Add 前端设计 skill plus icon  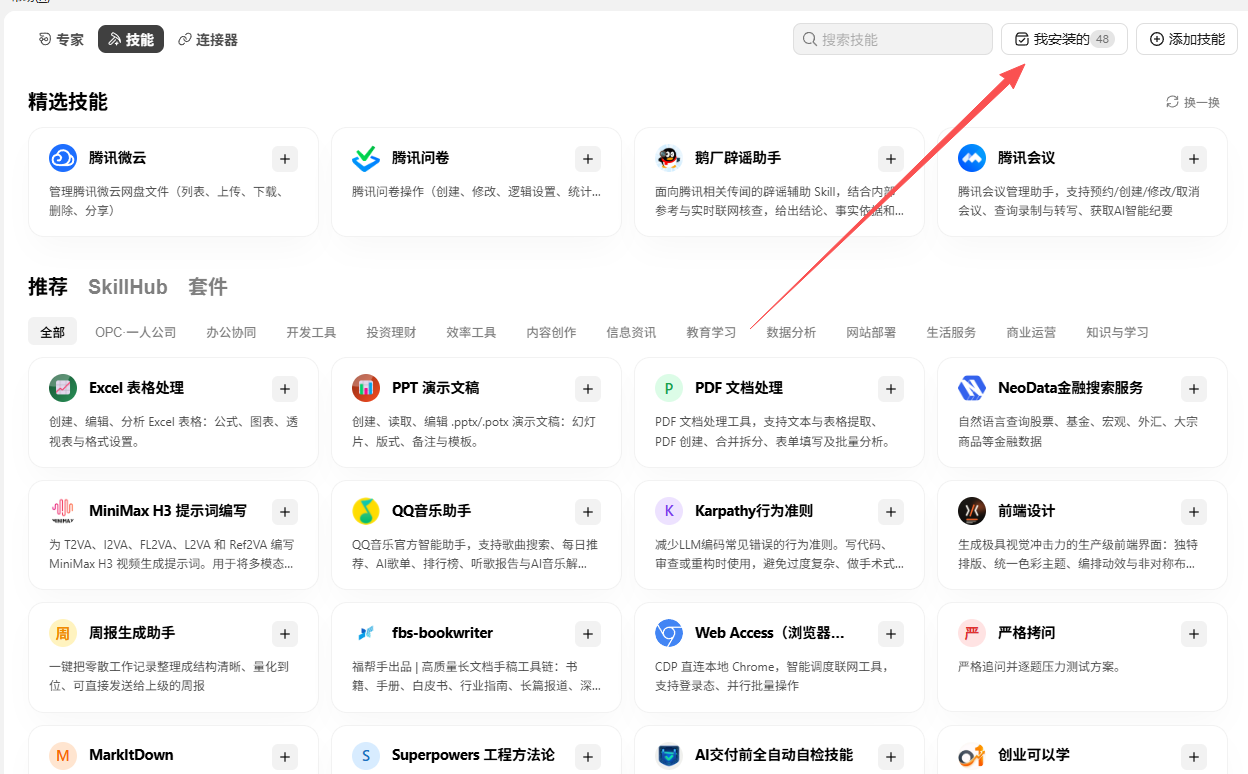tap(1194, 511)
